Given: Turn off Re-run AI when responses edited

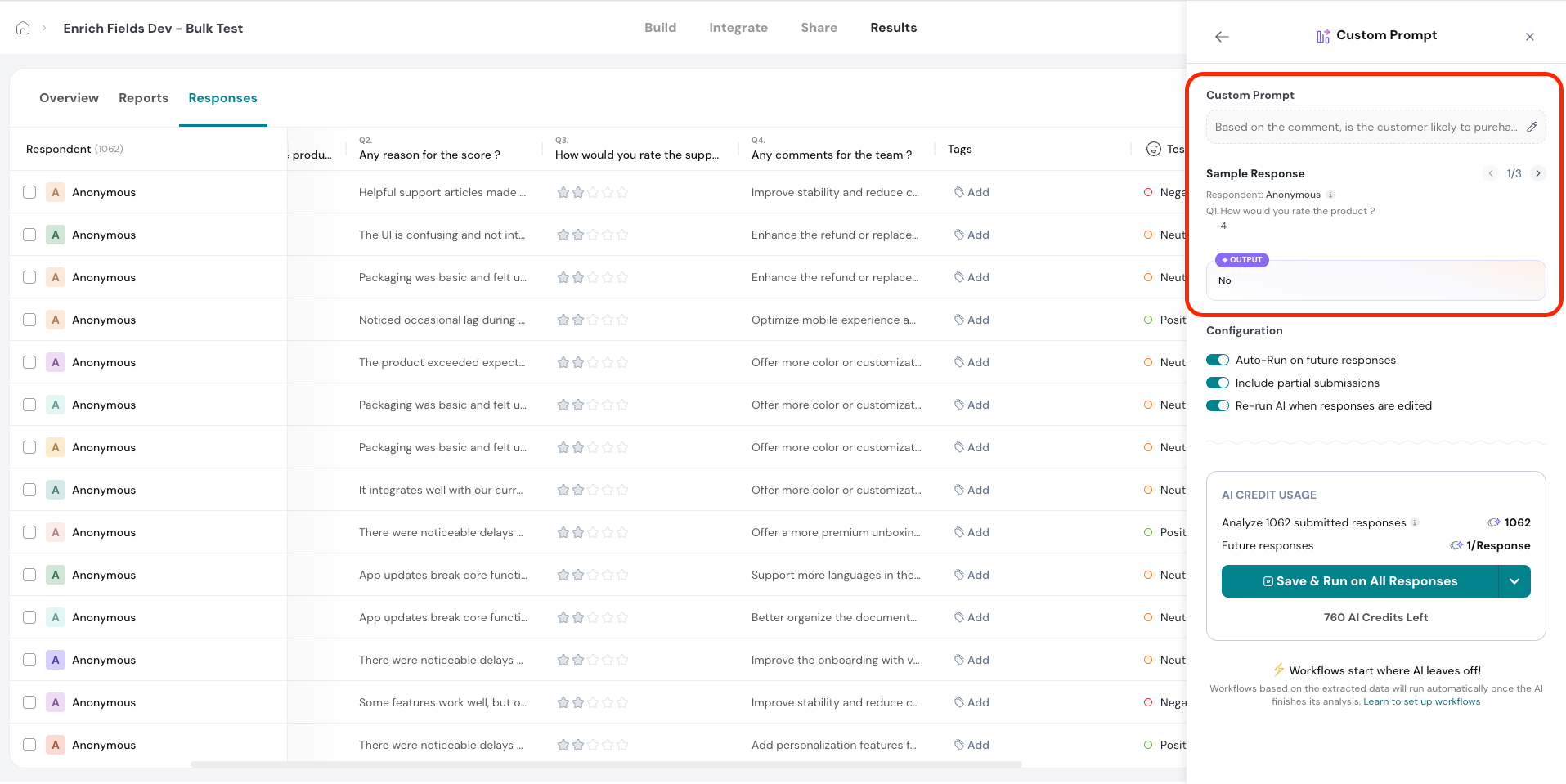Looking at the screenshot, I should click(1218, 405).
